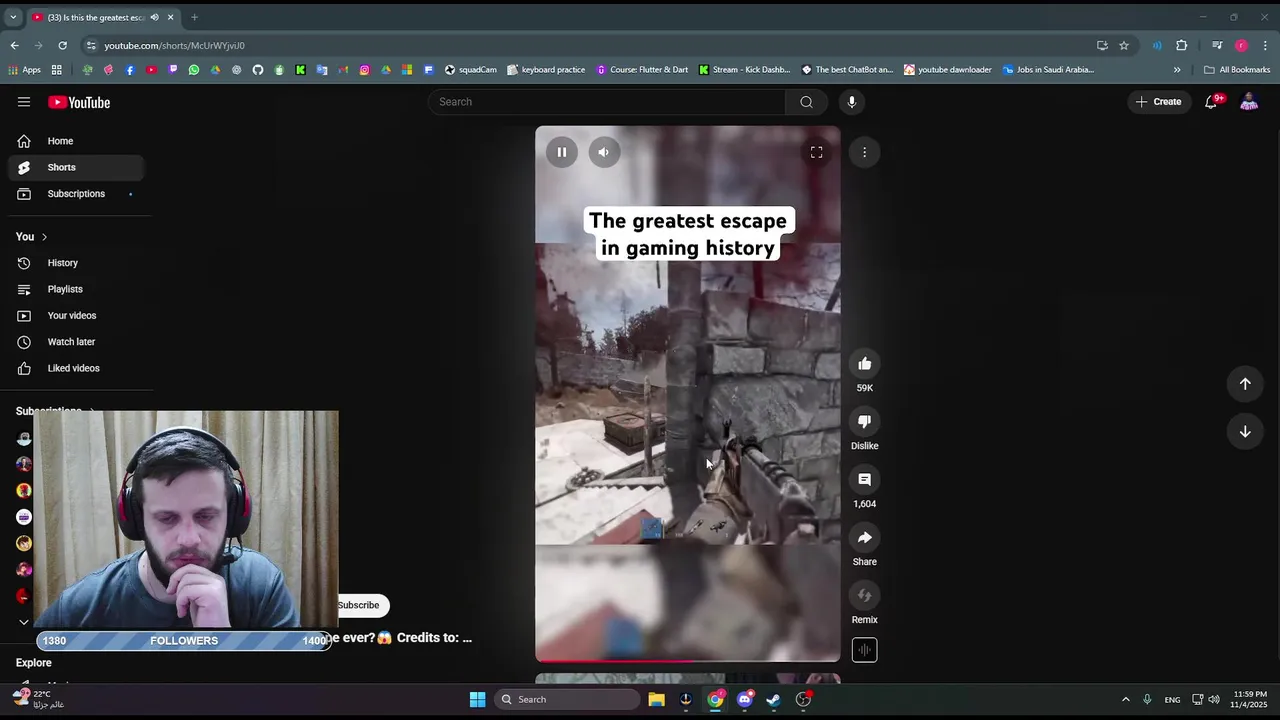Open a new browser tab
This screenshot has height=720, width=1280.
coord(194,17)
